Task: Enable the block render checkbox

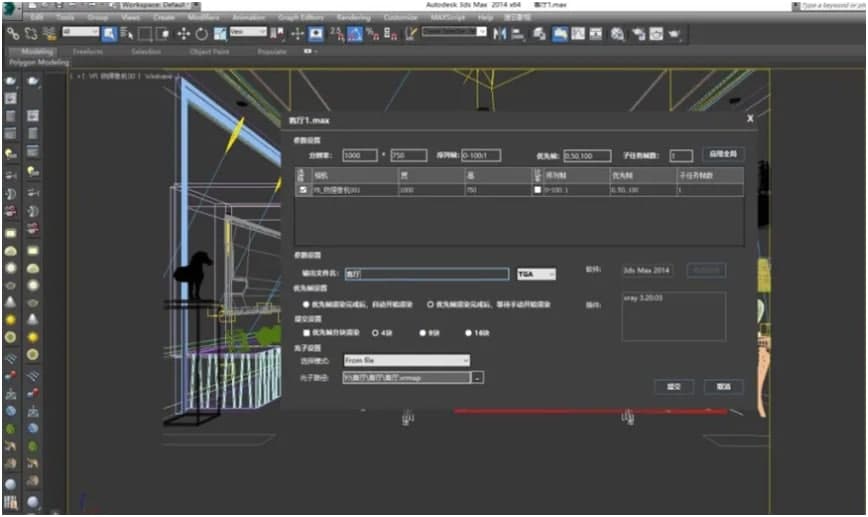Action: coord(306,332)
